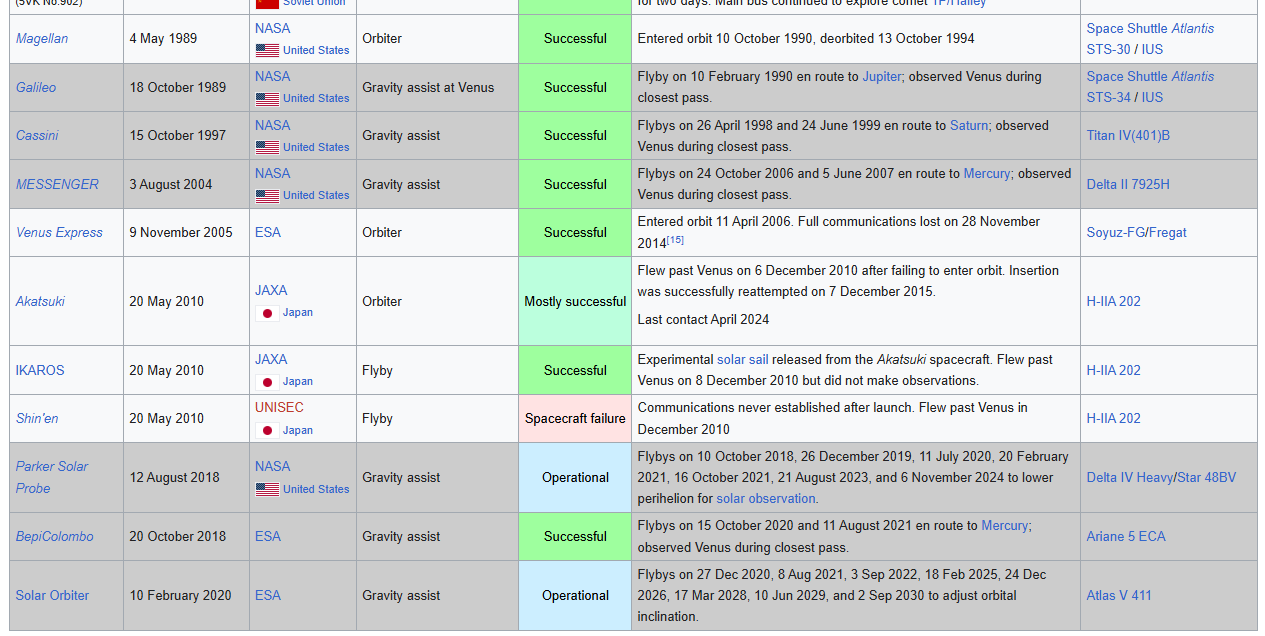Viewport: 1265px width, 636px height.
Task: Open the STS-30 link
Action: [1109, 49]
